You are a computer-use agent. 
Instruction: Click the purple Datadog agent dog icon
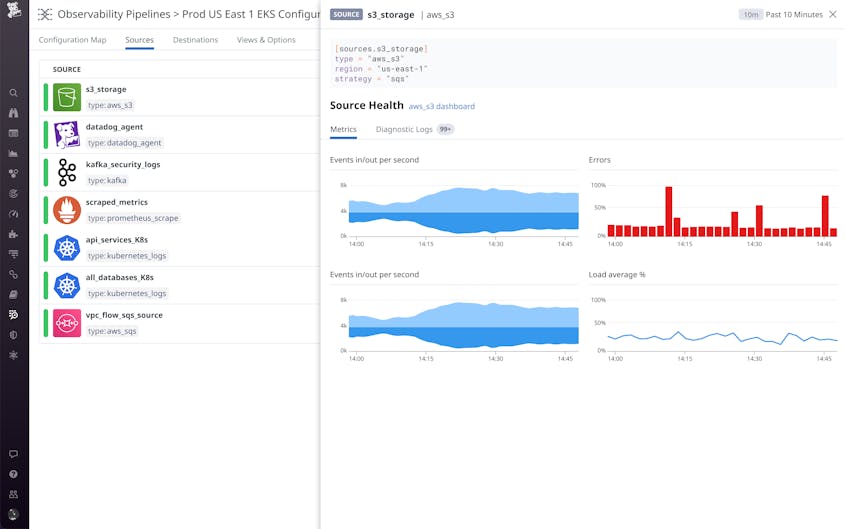[x=67, y=135]
